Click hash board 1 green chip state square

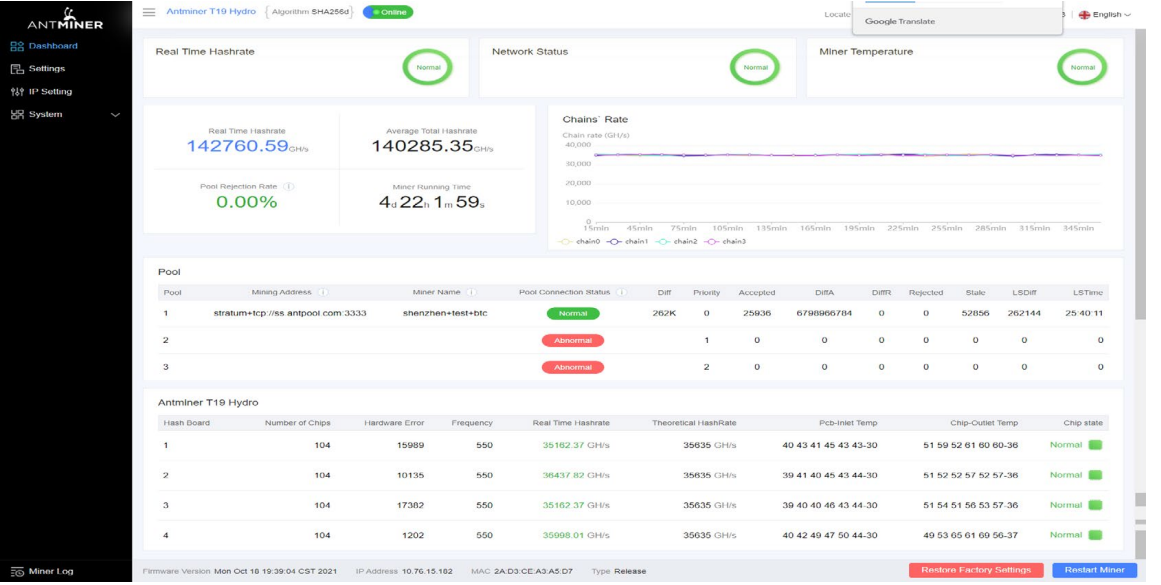click(1095, 445)
